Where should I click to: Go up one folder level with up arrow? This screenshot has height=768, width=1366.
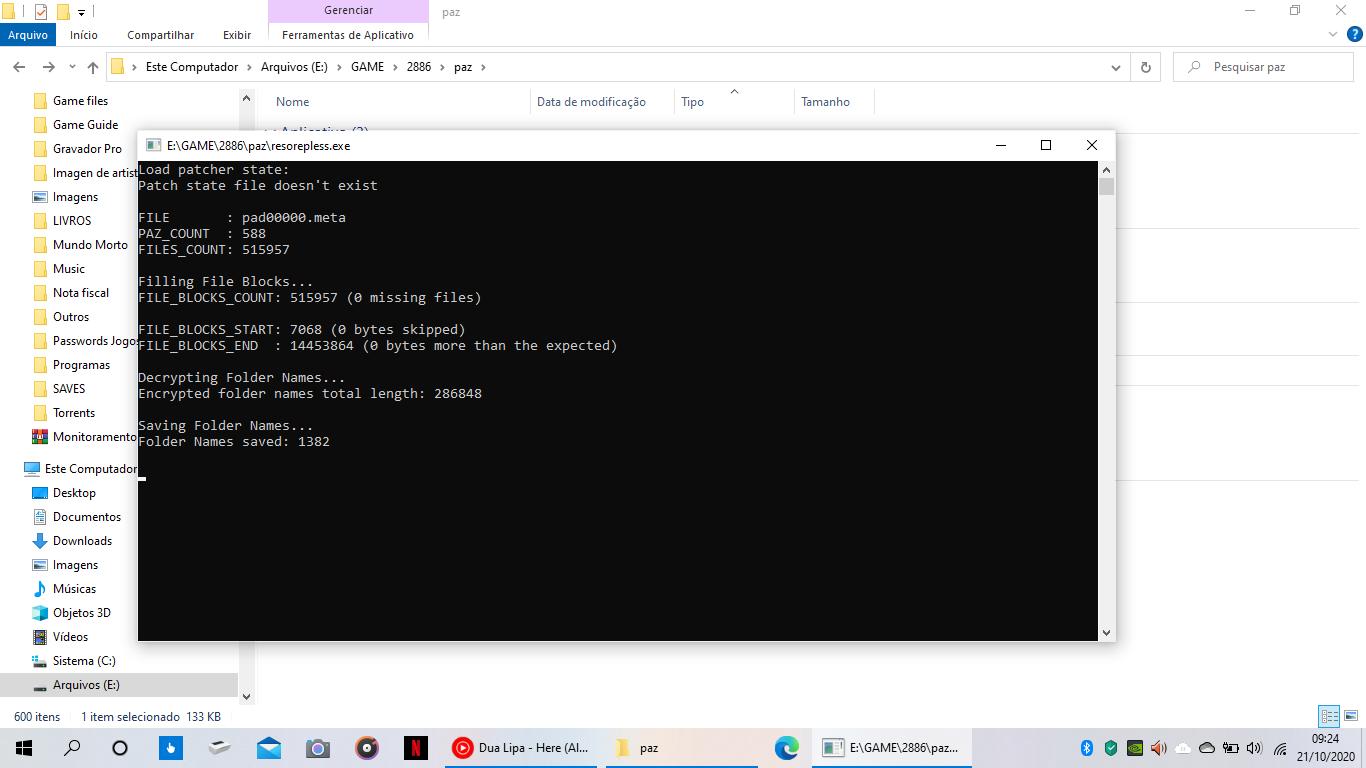pos(93,67)
